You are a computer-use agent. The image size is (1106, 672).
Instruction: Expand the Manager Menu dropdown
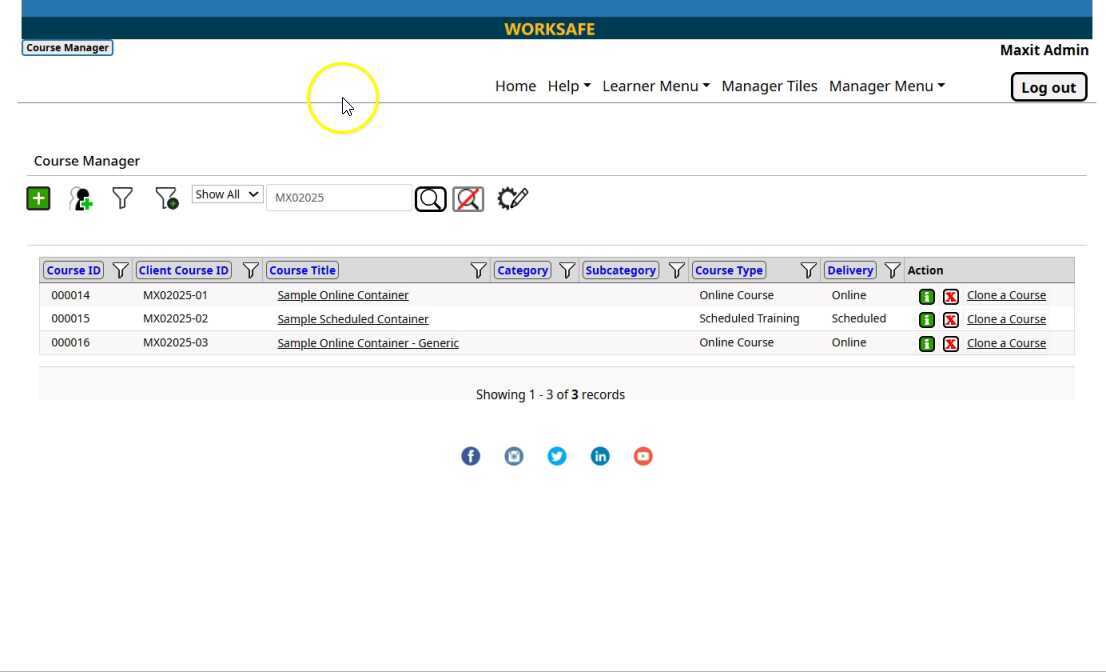886,86
